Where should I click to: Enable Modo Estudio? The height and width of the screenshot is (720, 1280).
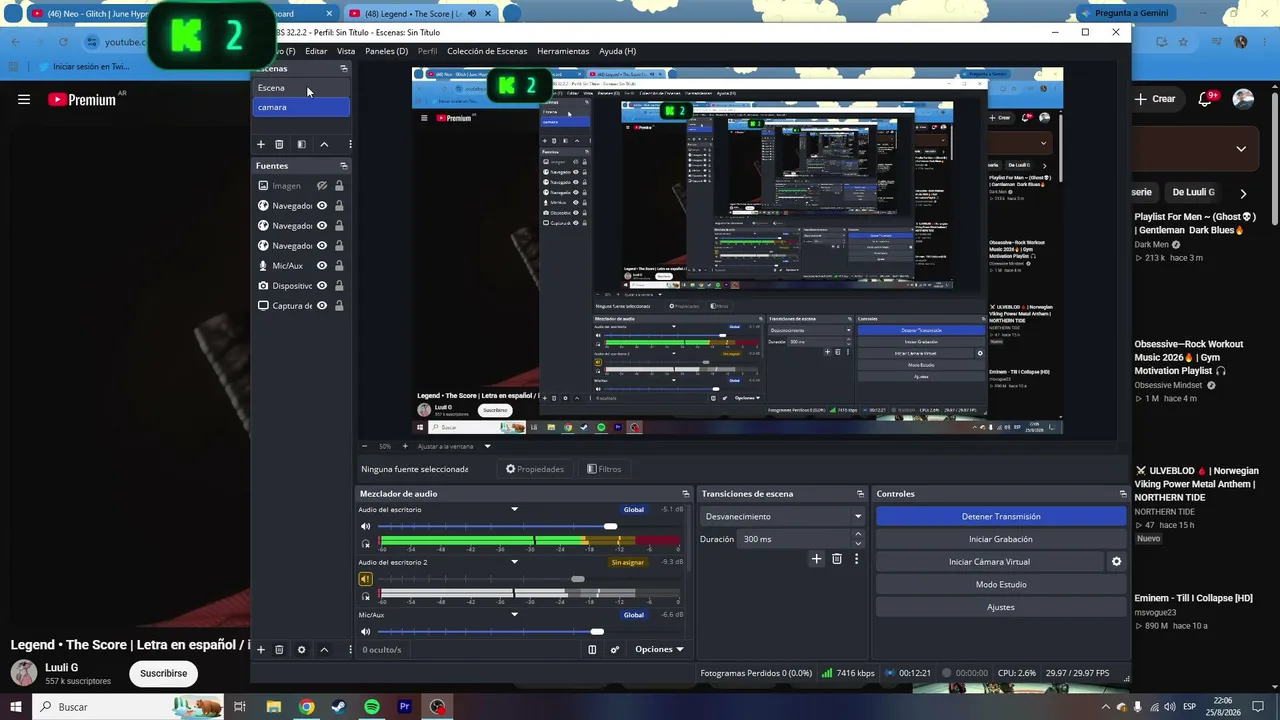[1001, 585]
